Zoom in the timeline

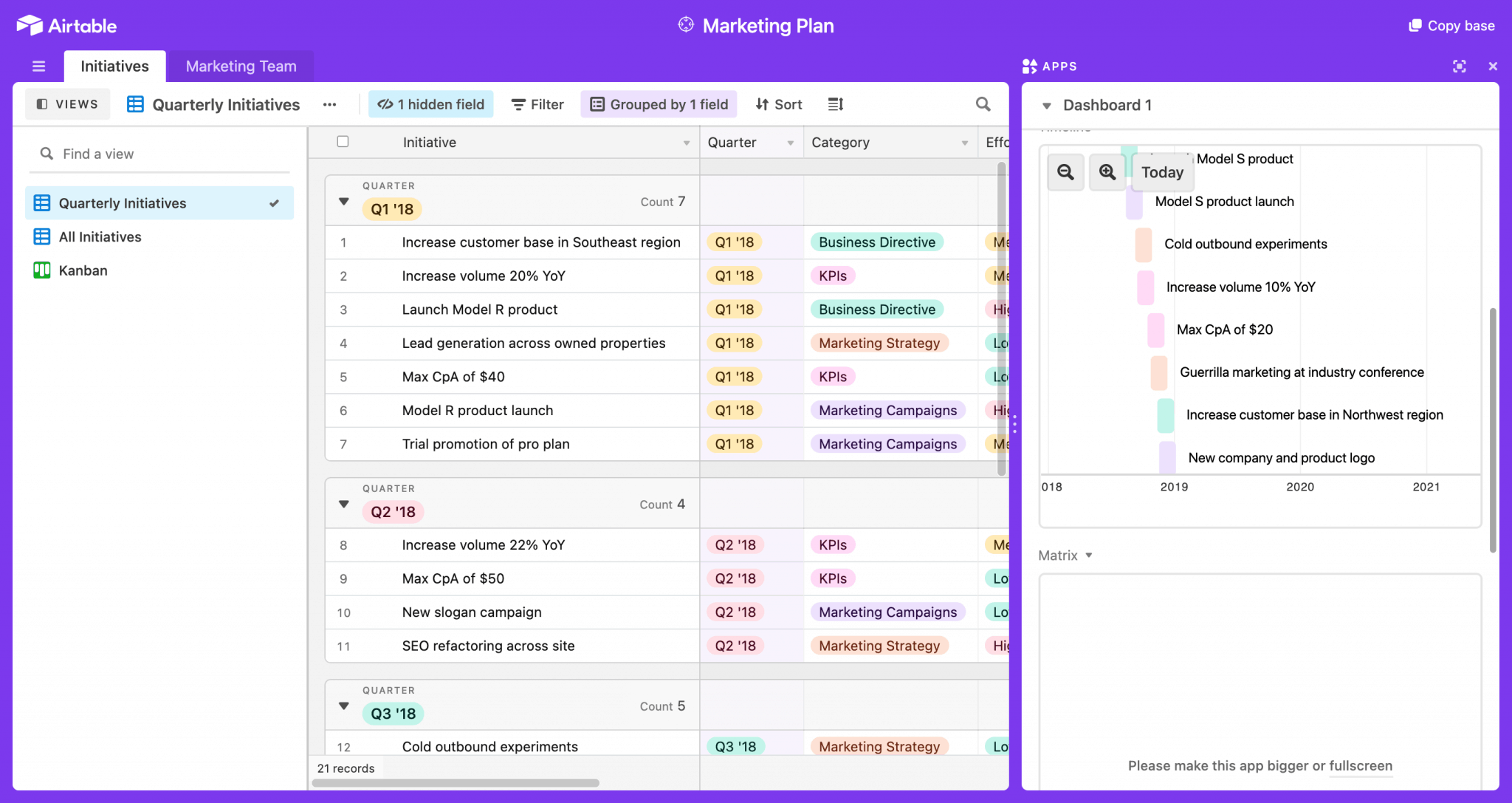[1107, 172]
